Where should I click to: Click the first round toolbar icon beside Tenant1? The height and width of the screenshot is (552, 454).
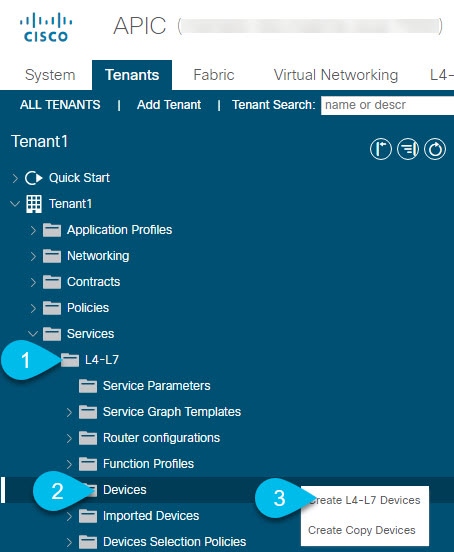point(380,149)
